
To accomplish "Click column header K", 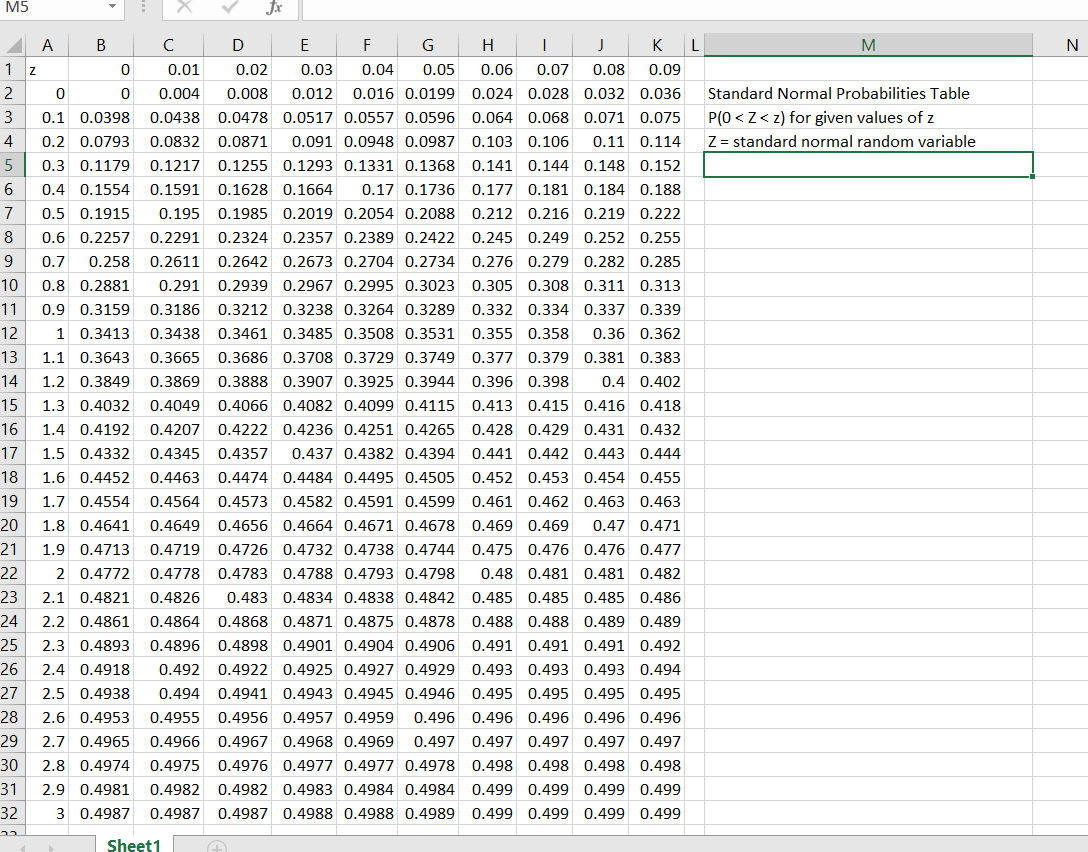I will point(657,44).
